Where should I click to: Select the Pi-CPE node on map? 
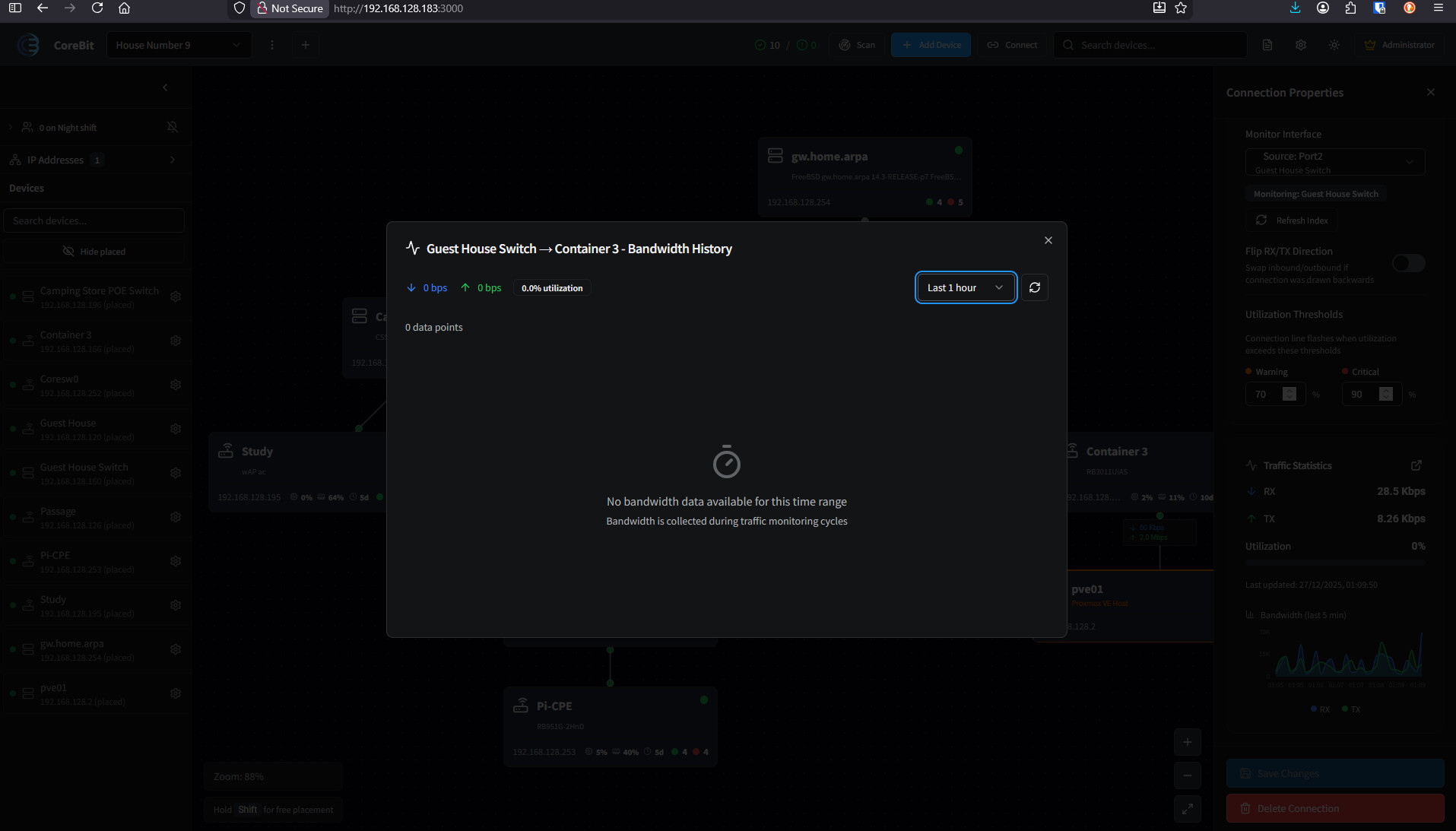(610, 727)
